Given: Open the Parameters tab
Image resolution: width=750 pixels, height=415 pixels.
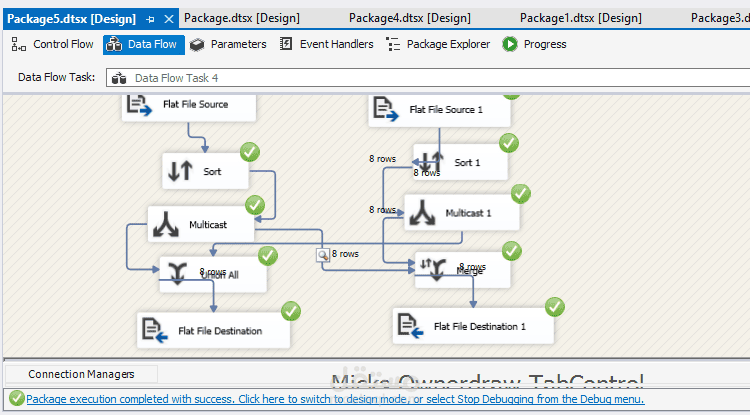Looking at the screenshot, I should pyautogui.click(x=228, y=44).
